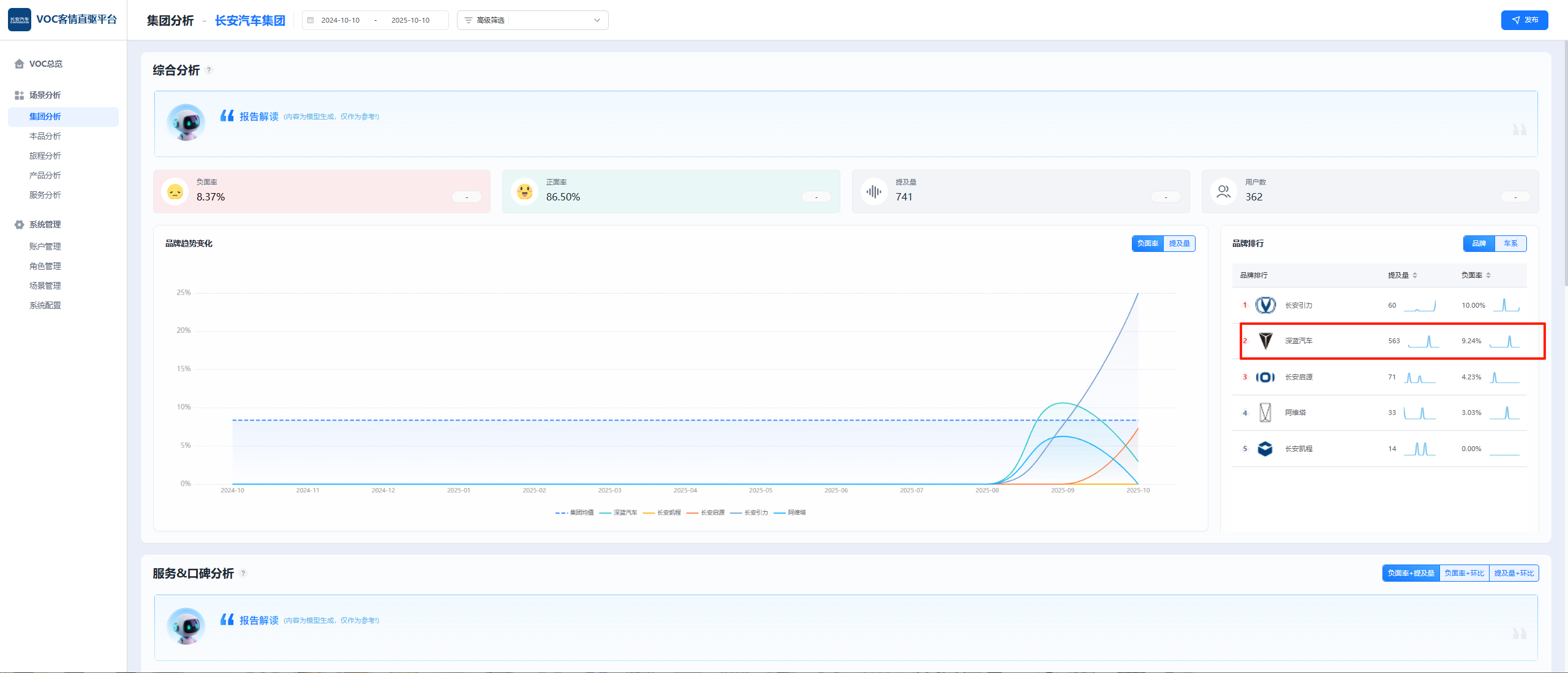The width and height of the screenshot is (1568, 673).
Task: Click the Changan logo in the header
Action: pos(19,20)
